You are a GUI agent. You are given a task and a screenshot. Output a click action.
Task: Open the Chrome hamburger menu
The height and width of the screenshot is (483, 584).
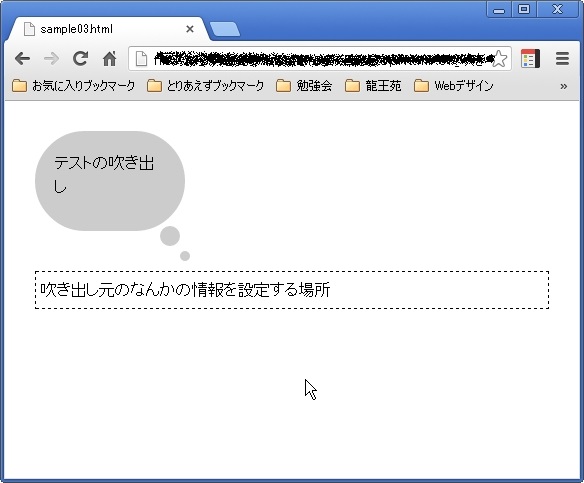(x=562, y=58)
